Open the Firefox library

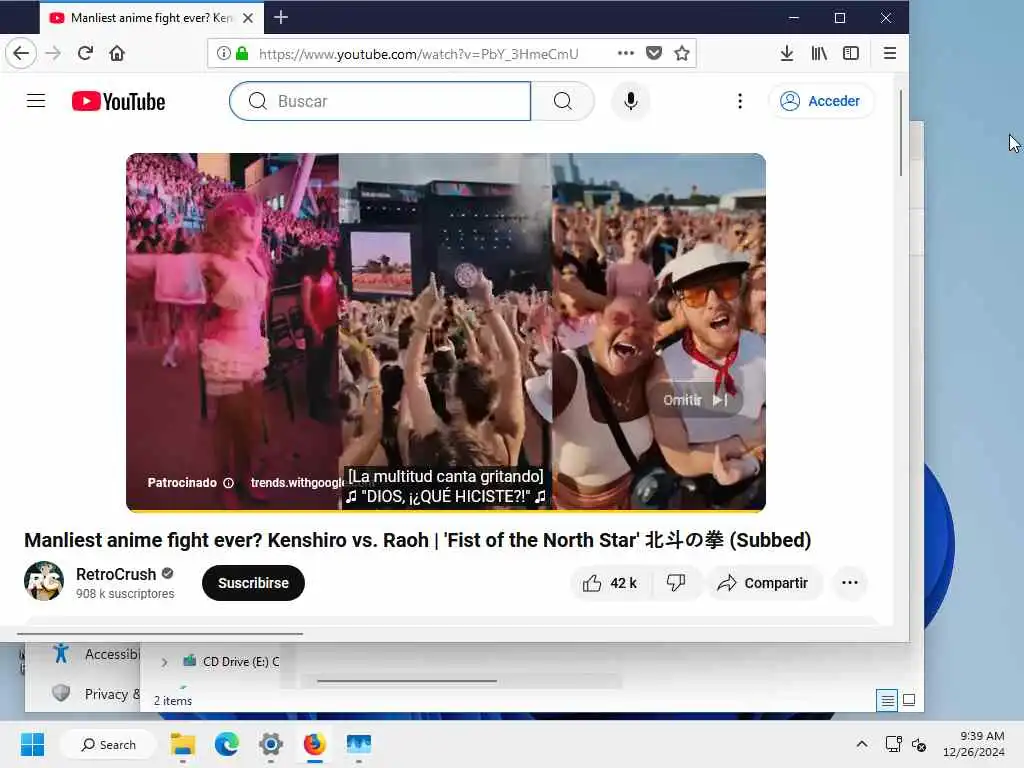(819, 53)
